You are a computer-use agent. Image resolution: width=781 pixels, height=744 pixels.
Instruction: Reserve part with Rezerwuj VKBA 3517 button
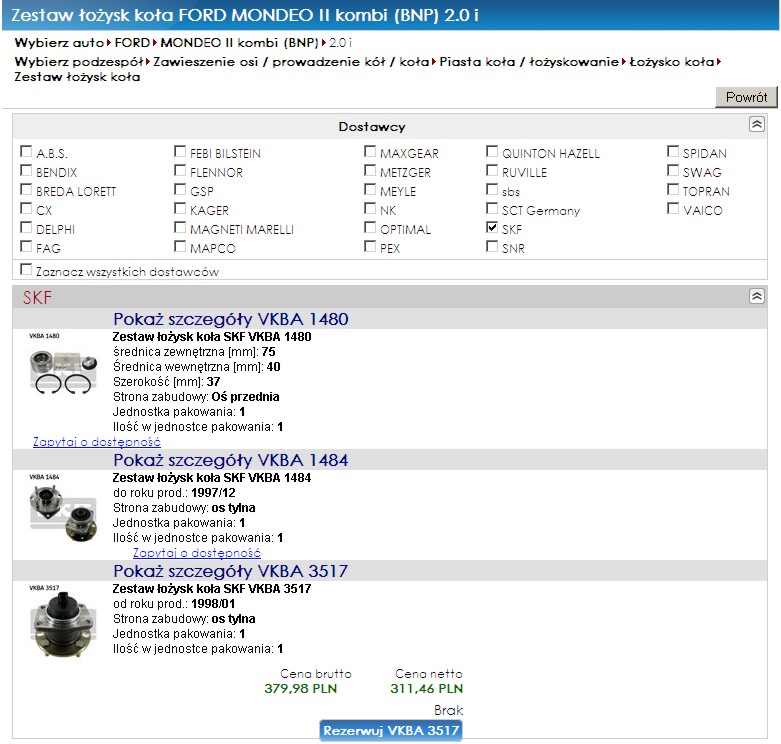tap(390, 731)
